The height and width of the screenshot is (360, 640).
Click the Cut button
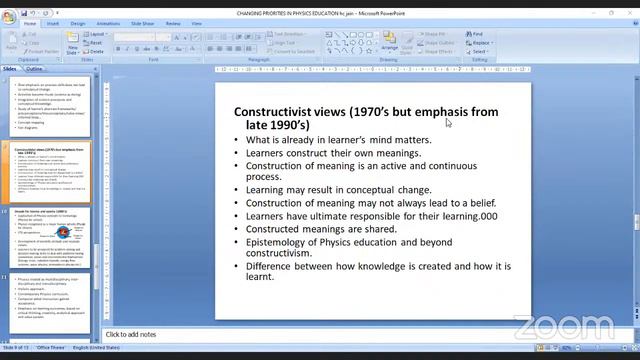pos(29,34)
